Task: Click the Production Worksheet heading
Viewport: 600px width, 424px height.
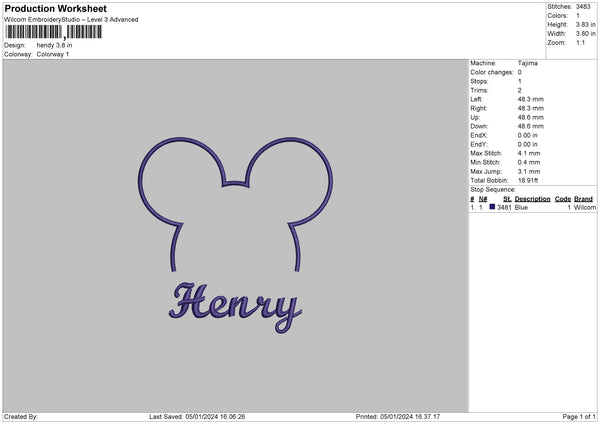Action: click(x=55, y=9)
